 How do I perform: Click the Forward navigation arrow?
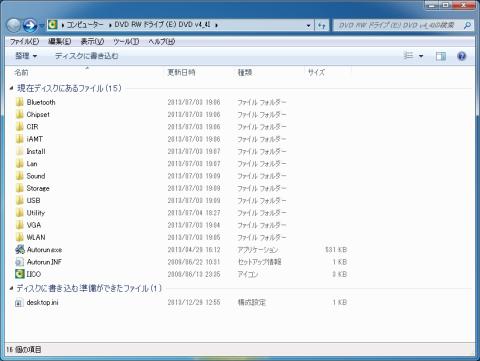[30, 25]
